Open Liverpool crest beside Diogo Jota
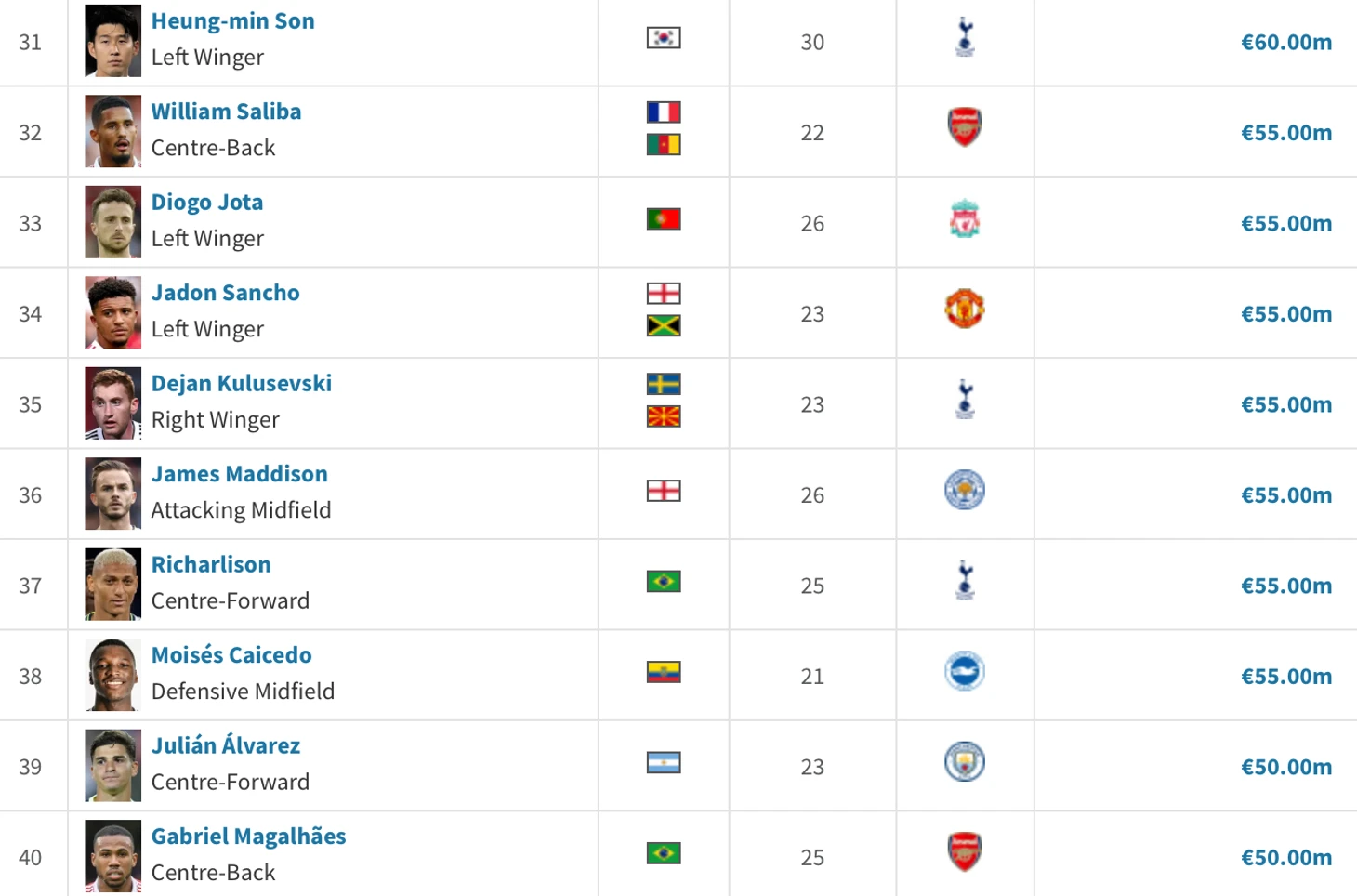The height and width of the screenshot is (896, 1357). coord(965,218)
